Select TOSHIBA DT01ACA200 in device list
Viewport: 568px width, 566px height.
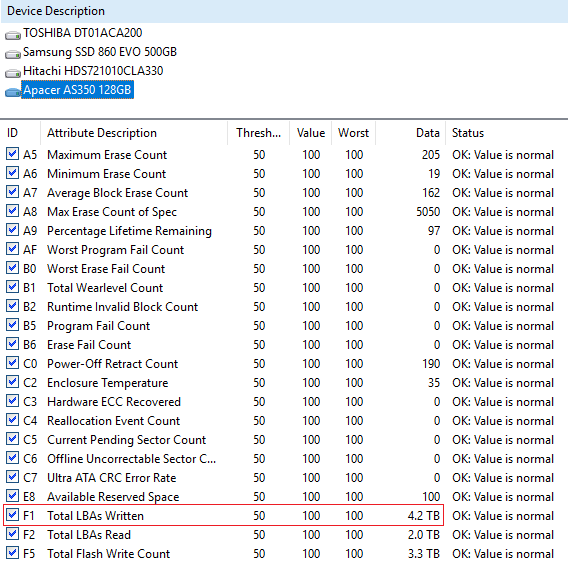click(83, 33)
